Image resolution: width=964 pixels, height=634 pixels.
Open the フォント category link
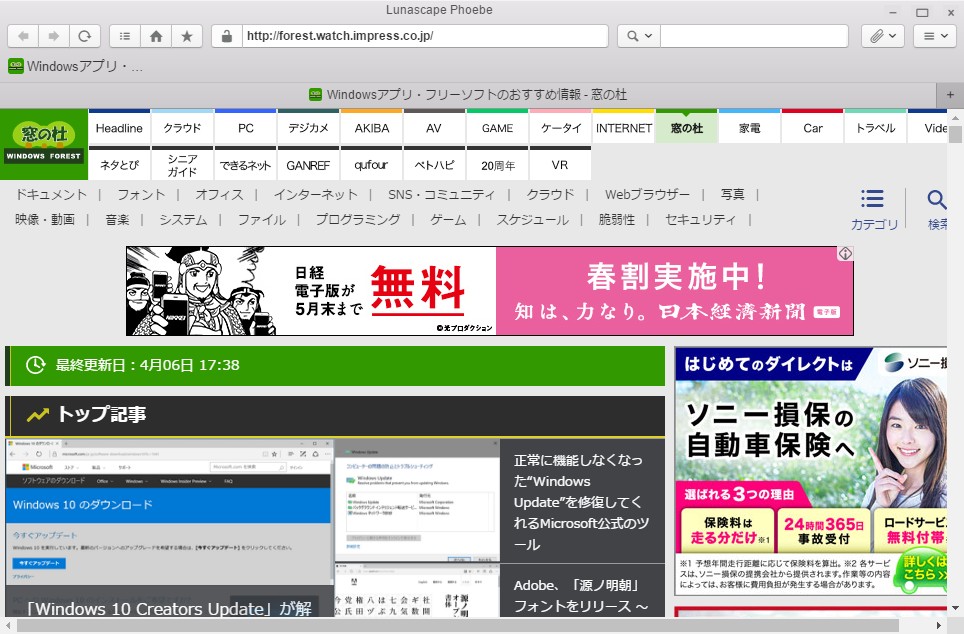141,194
